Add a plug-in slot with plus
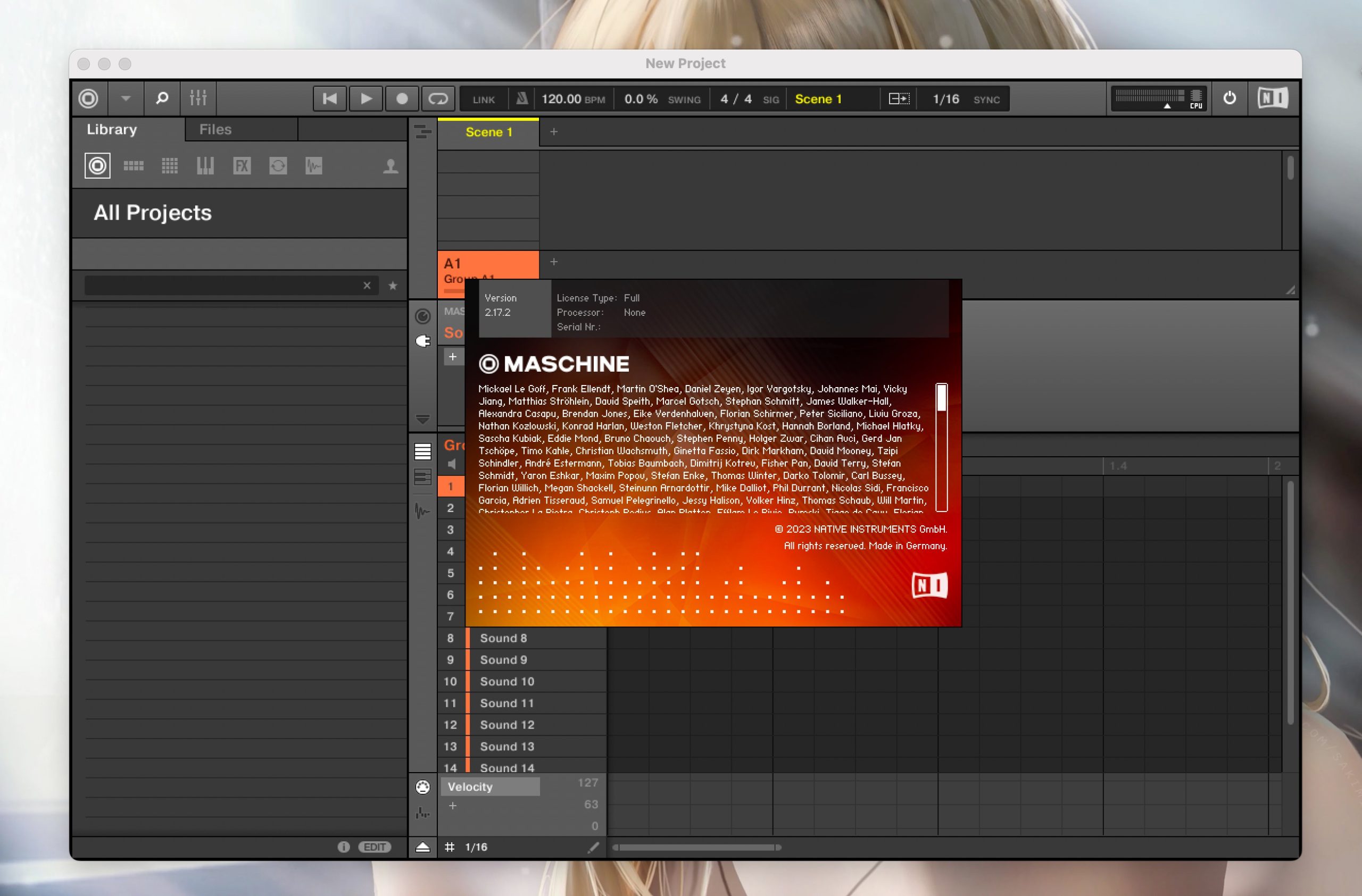Image resolution: width=1362 pixels, height=896 pixels. pyautogui.click(x=452, y=357)
